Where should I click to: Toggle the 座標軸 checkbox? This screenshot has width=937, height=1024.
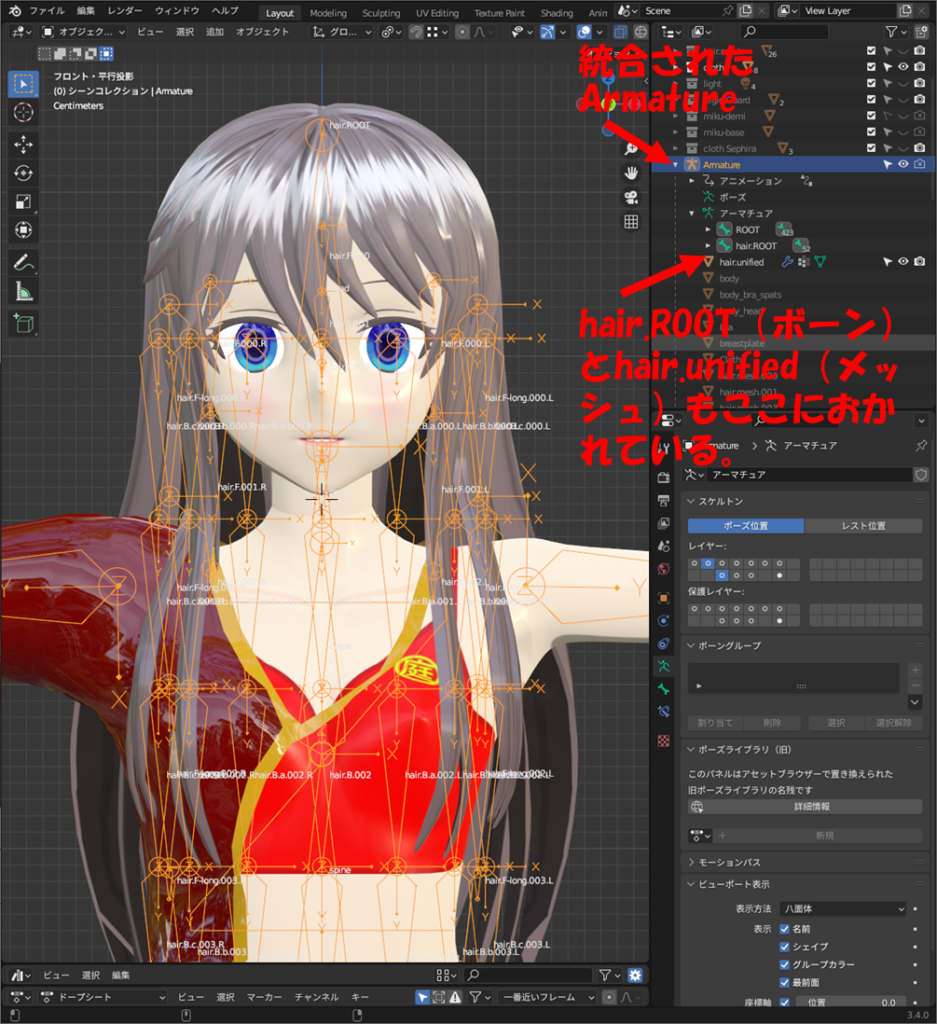click(784, 1002)
